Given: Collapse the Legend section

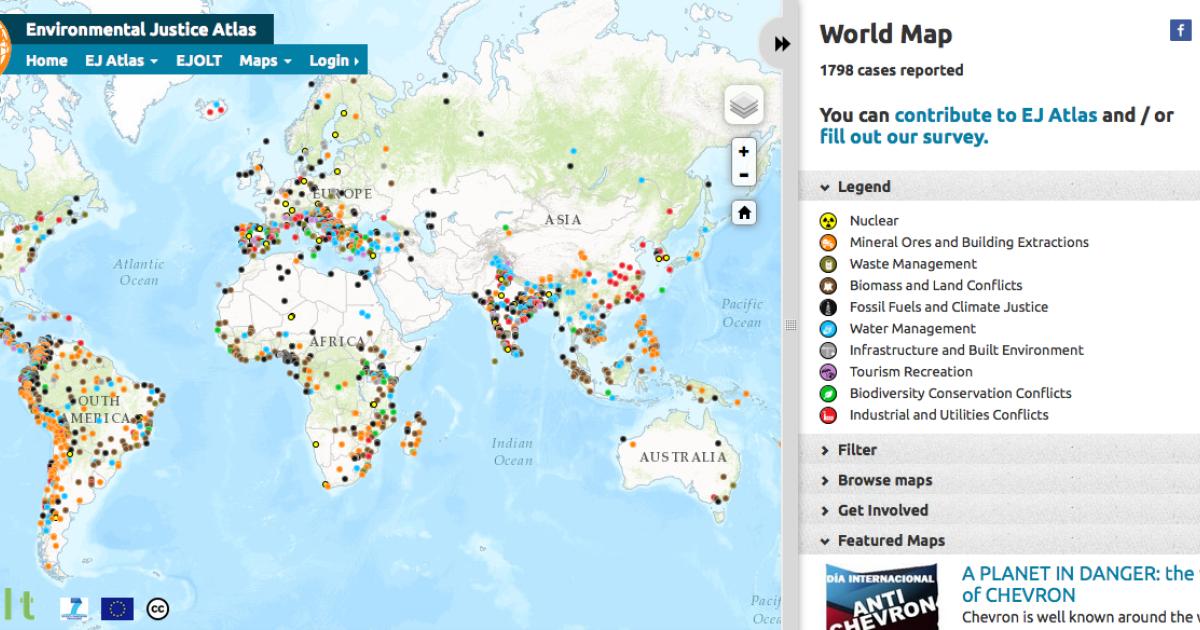Looking at the screenshot, I should 864,187.
